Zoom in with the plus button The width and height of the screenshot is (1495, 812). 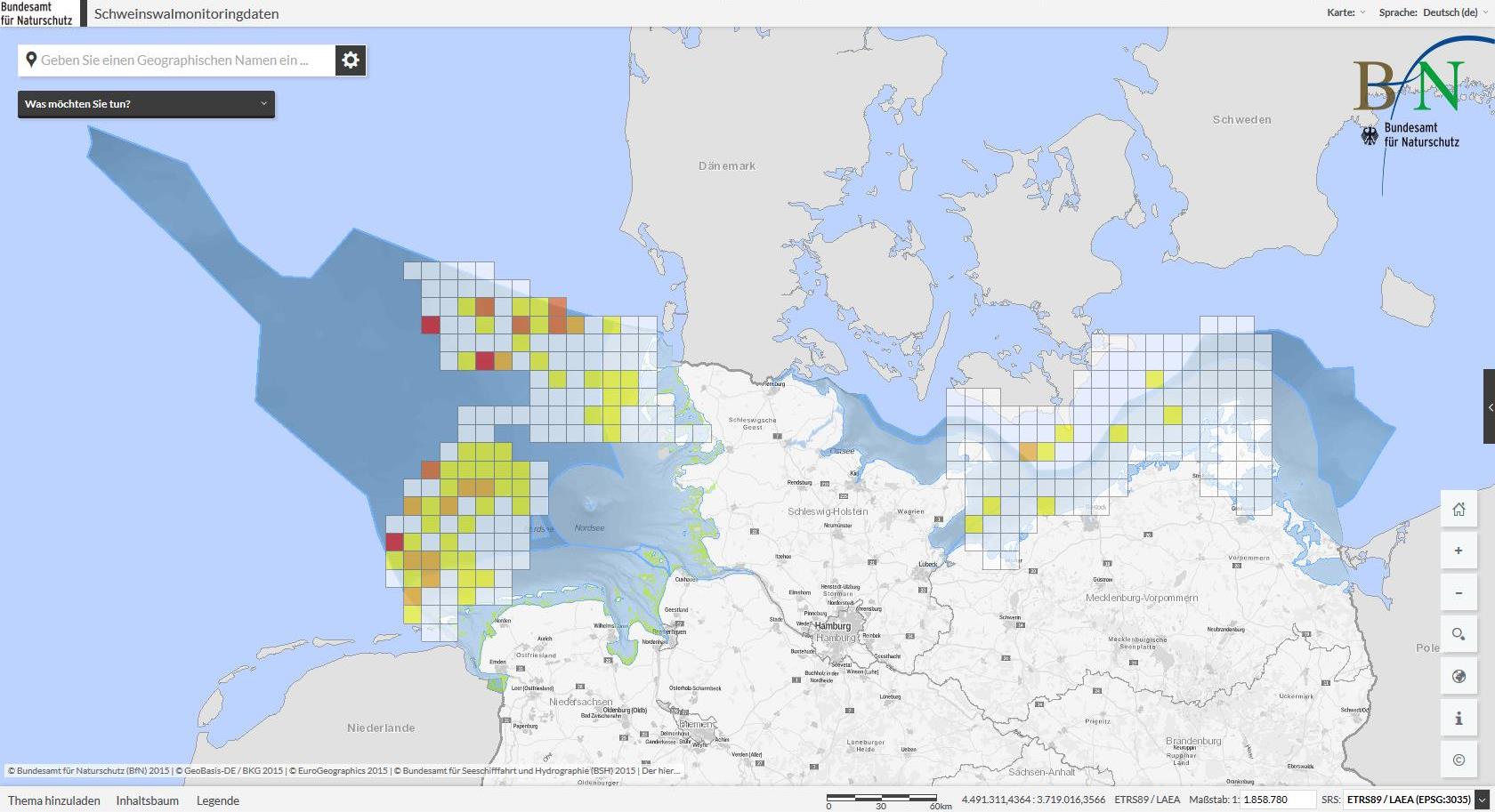1459,551
